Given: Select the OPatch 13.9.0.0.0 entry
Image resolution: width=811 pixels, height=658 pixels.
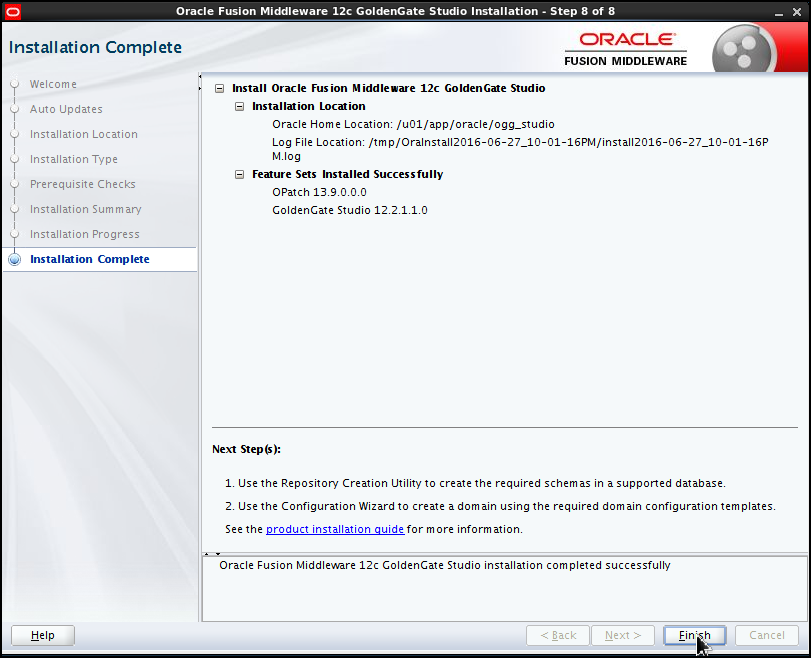Looking at the screenshot, I should pyautogui.click(x=319, y=192).
